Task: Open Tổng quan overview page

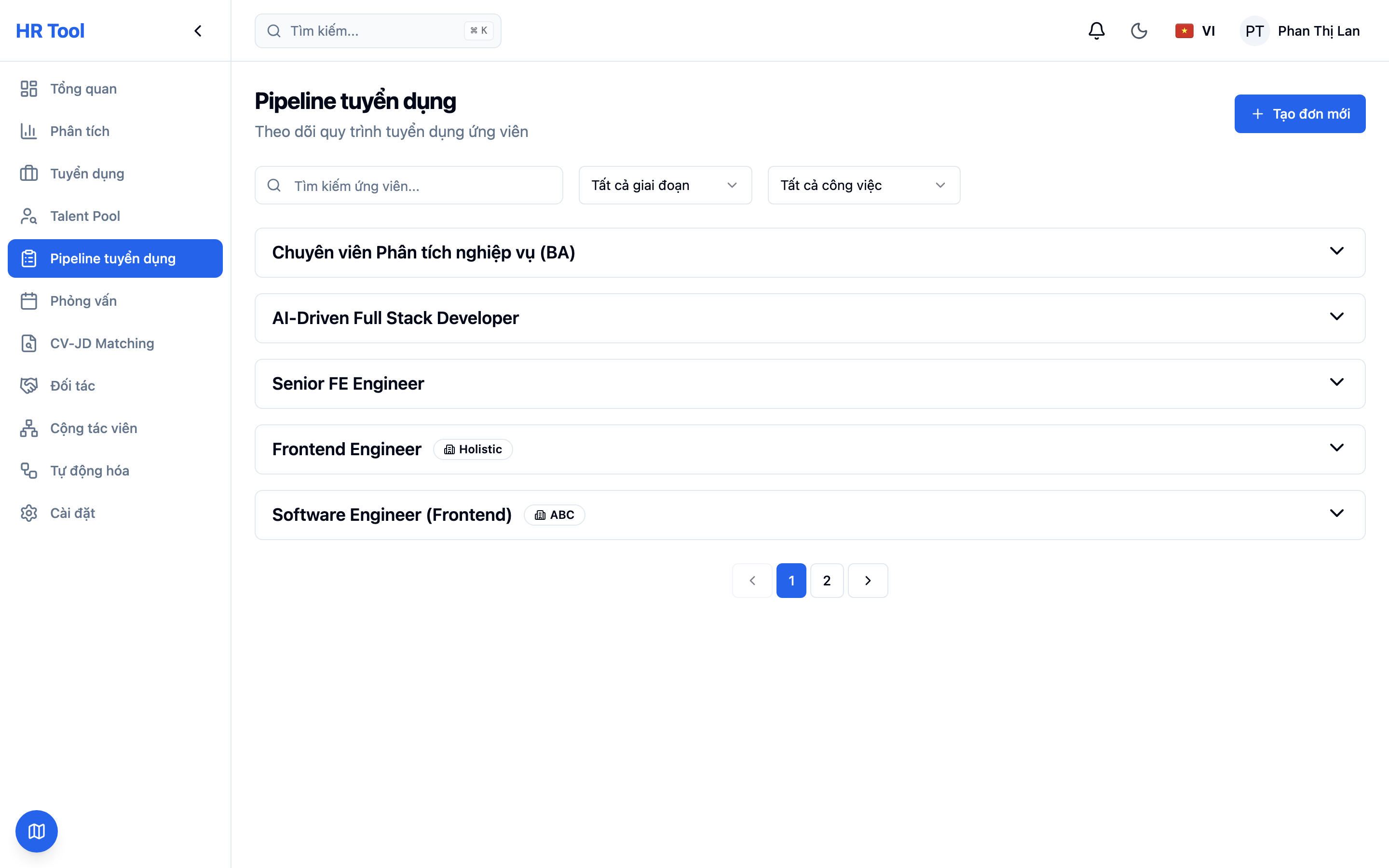Action: tap(115, 89)
